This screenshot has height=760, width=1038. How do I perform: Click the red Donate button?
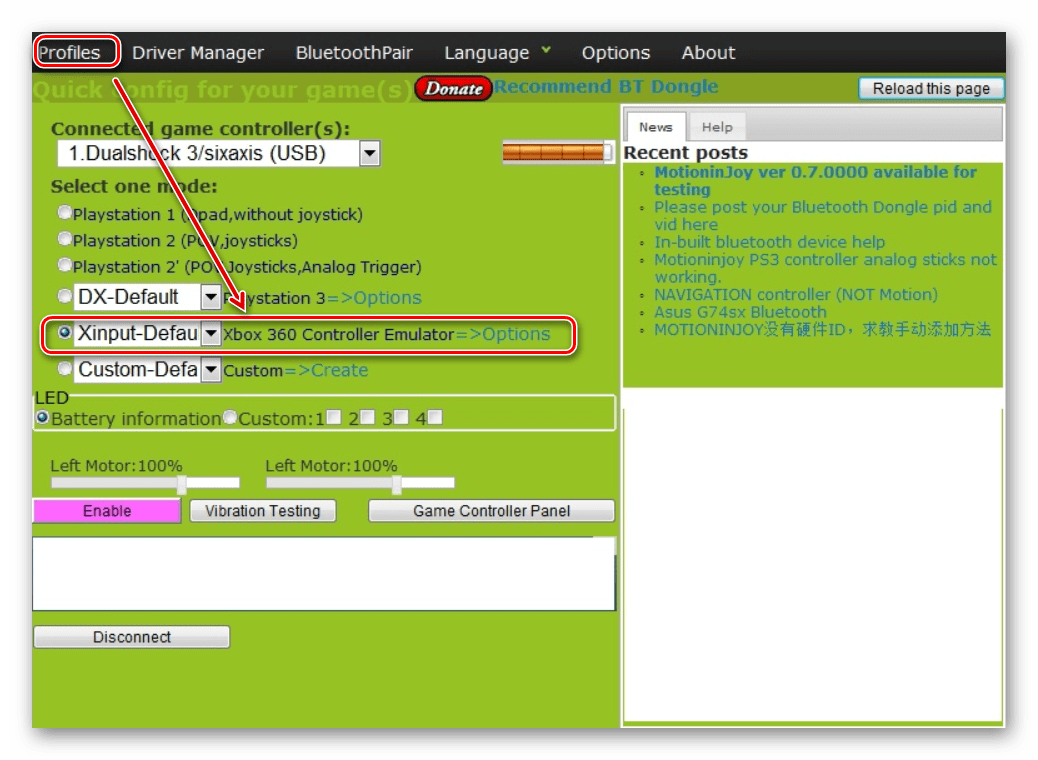tap(454, 88)
